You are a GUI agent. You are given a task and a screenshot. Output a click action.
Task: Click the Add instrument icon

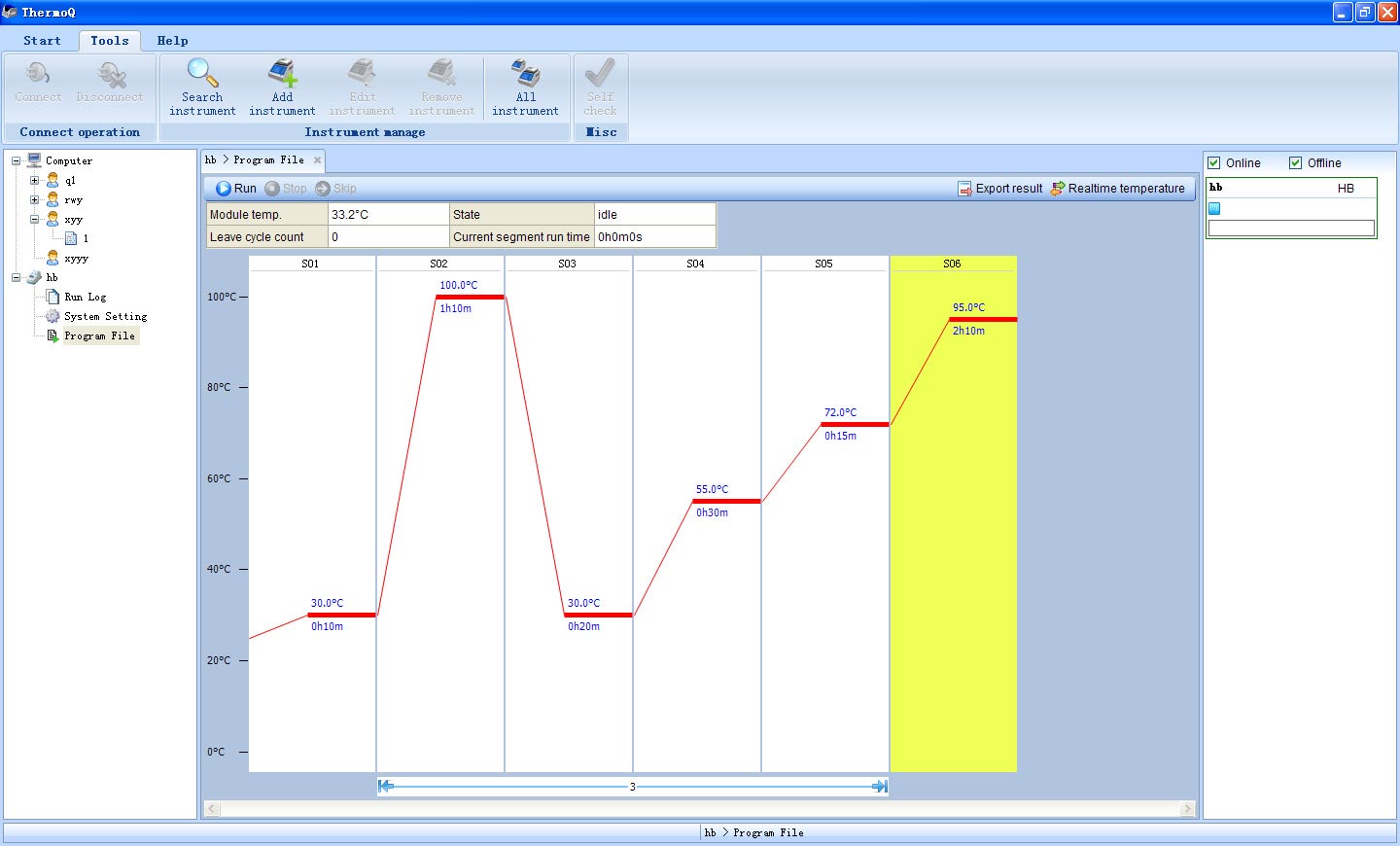(282, 74)
